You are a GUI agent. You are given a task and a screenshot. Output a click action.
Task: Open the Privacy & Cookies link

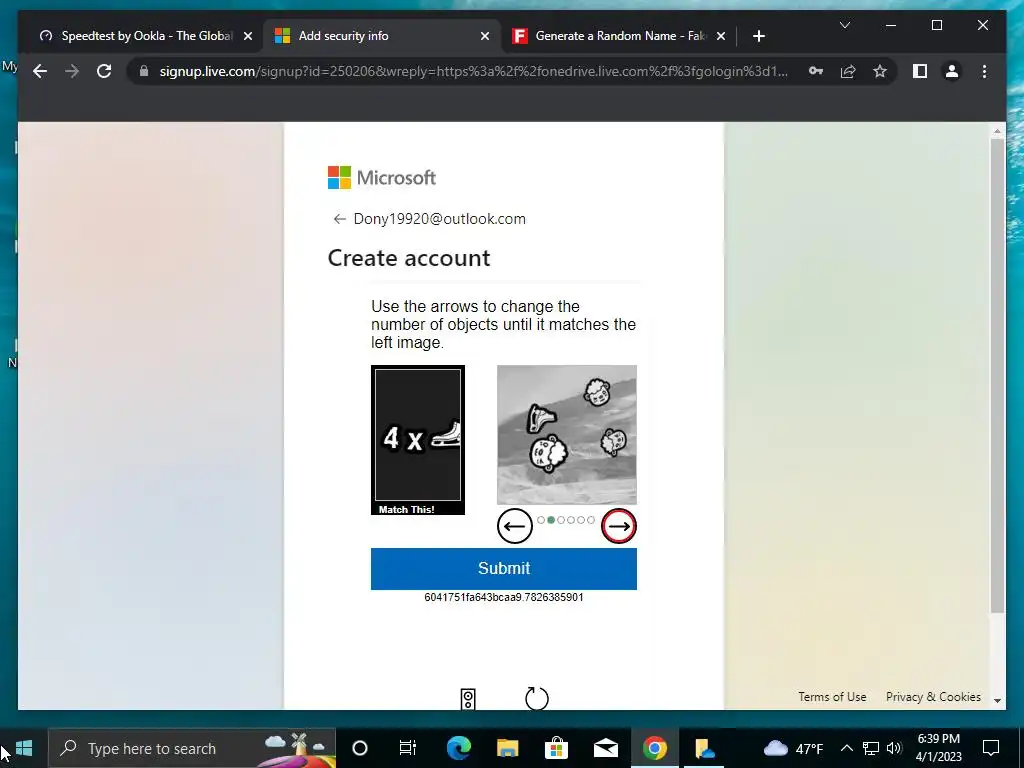[933, 697]
